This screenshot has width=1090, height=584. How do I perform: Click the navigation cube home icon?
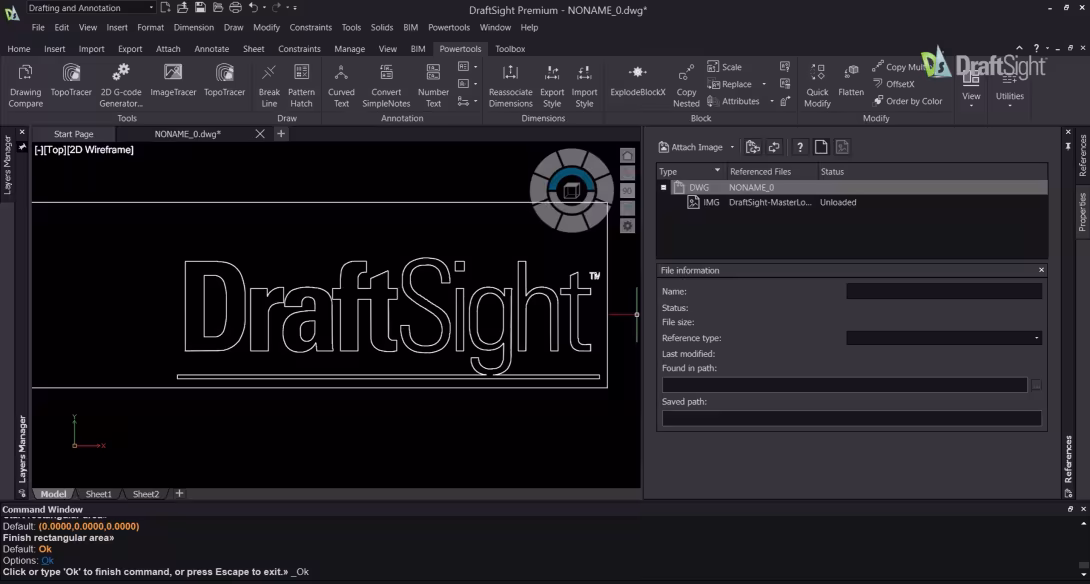627,156
